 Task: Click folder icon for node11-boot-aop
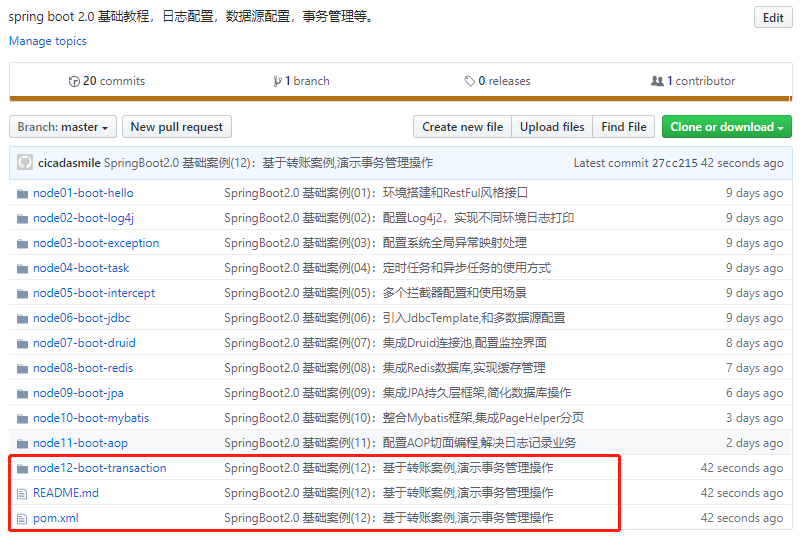point(22,444)
